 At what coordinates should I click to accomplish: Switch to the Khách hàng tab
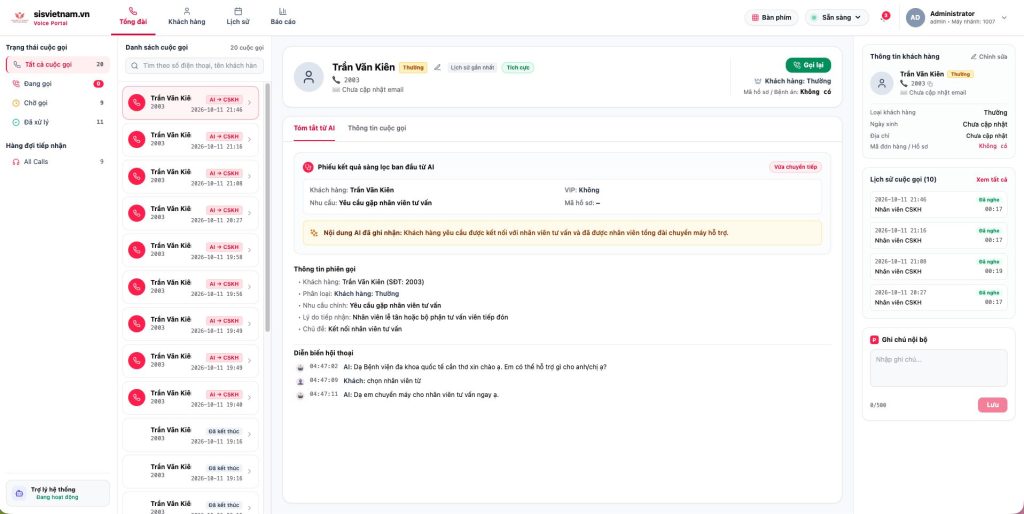pyautogui.click(x=187, y=16)
